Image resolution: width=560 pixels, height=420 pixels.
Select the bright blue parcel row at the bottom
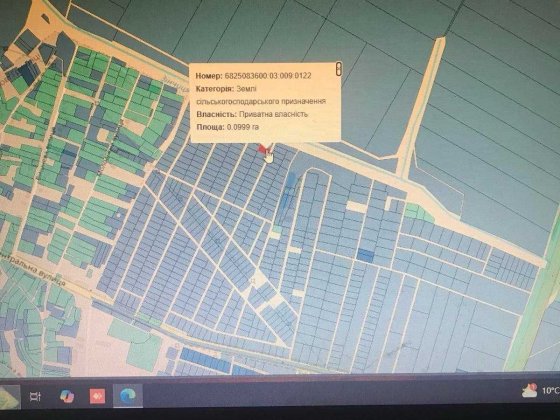[205, 359]
